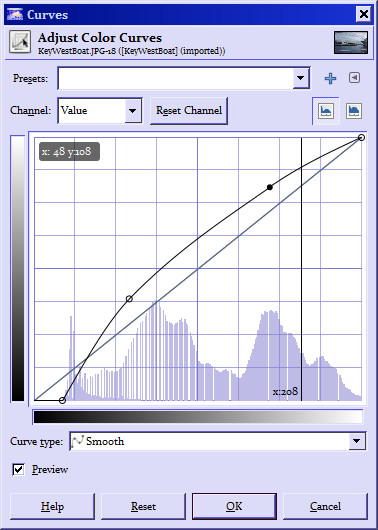Click the add preset plus icon
The width and height of the screenshot is (378, 530).
(330, 78)
